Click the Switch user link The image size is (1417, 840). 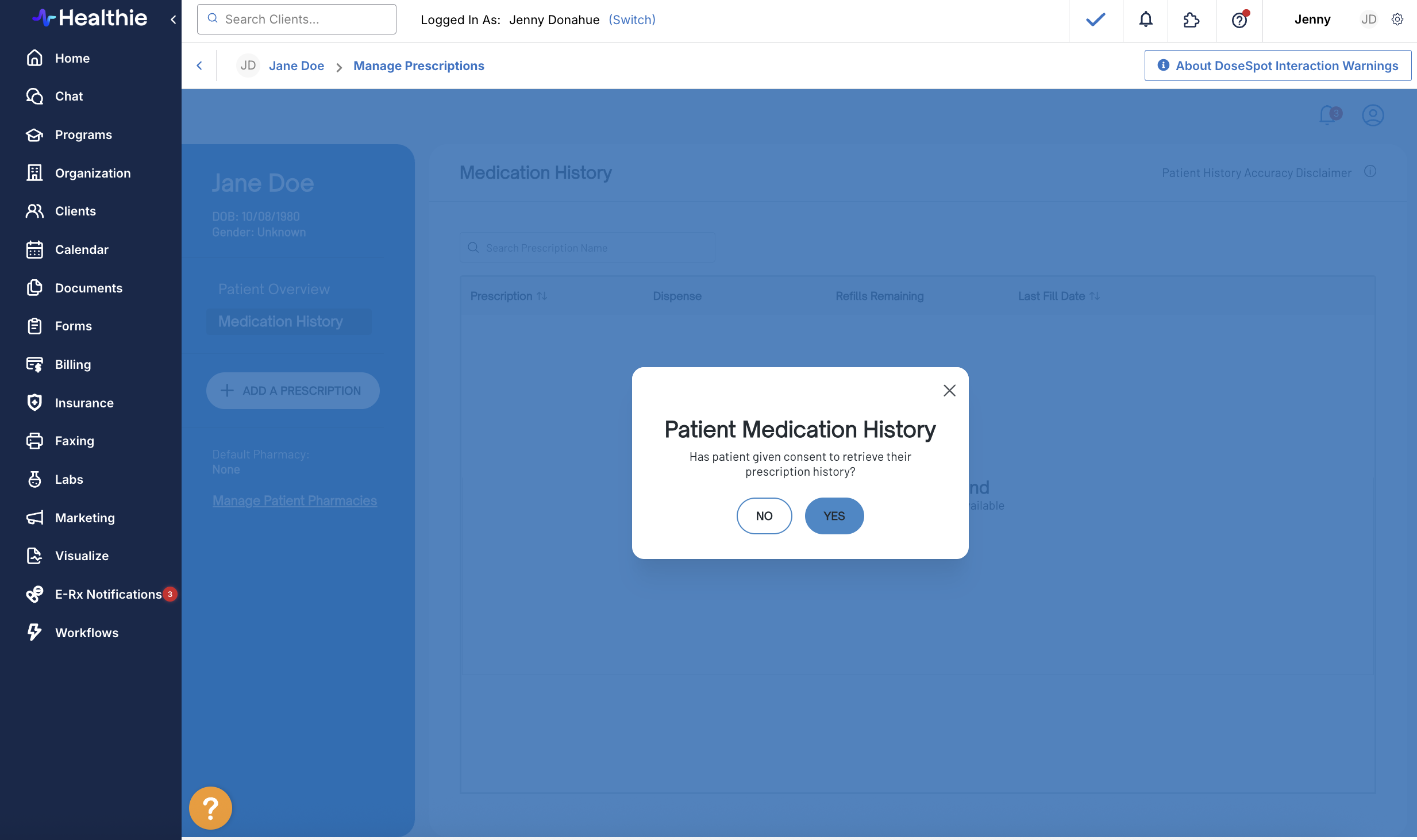pyautogui.click(x=632, y=20)
